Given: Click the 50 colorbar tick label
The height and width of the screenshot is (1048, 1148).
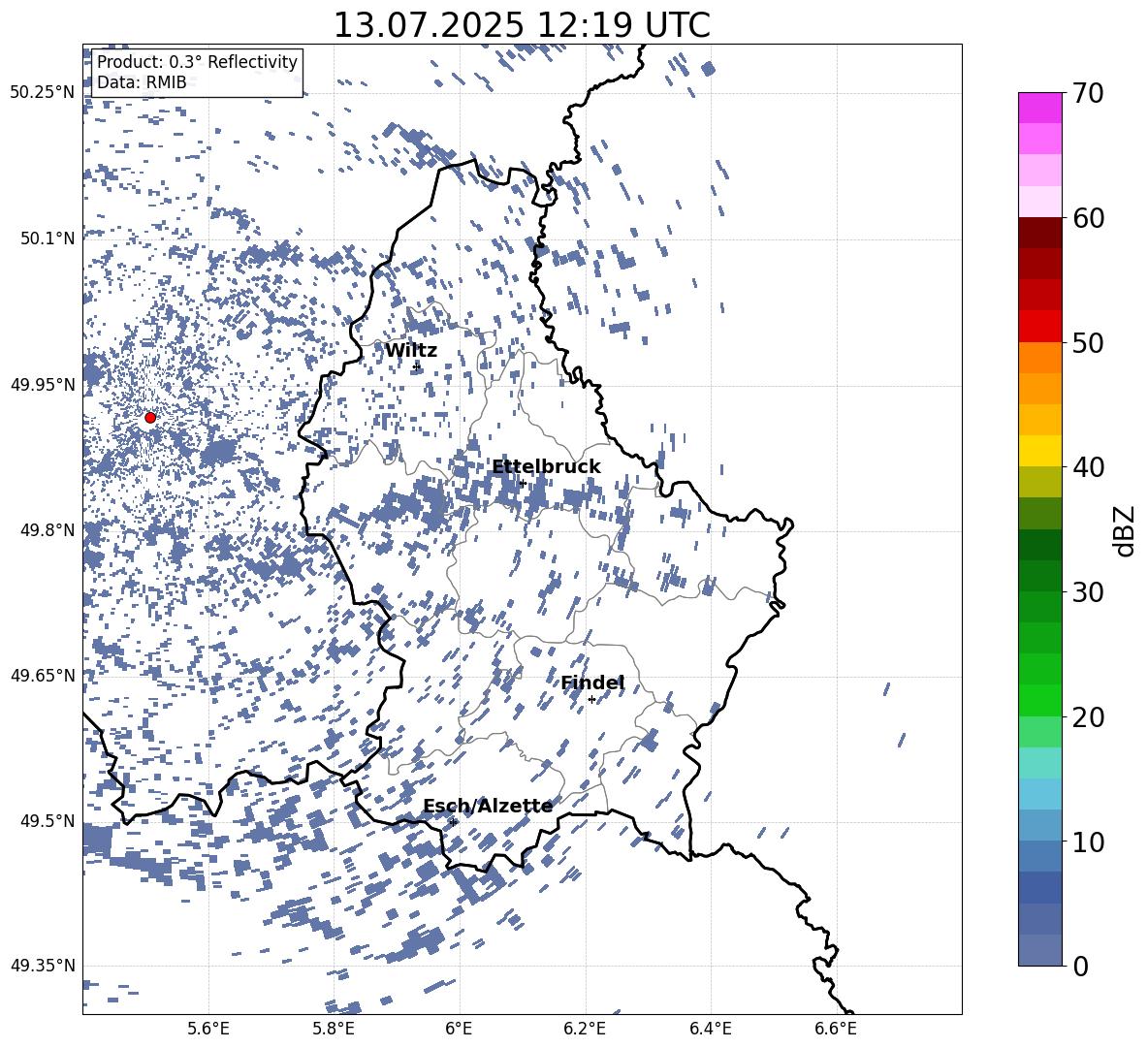Looking at the screenshot, I should (1088, 342).
